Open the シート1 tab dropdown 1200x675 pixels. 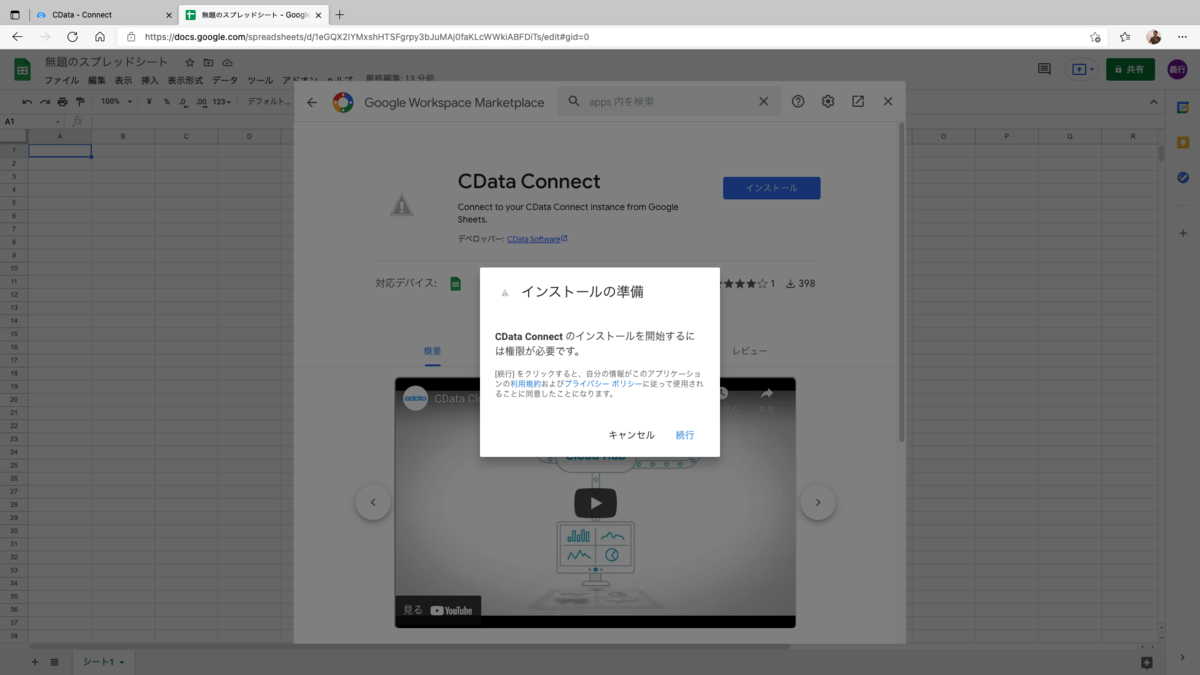click(121, 663)
